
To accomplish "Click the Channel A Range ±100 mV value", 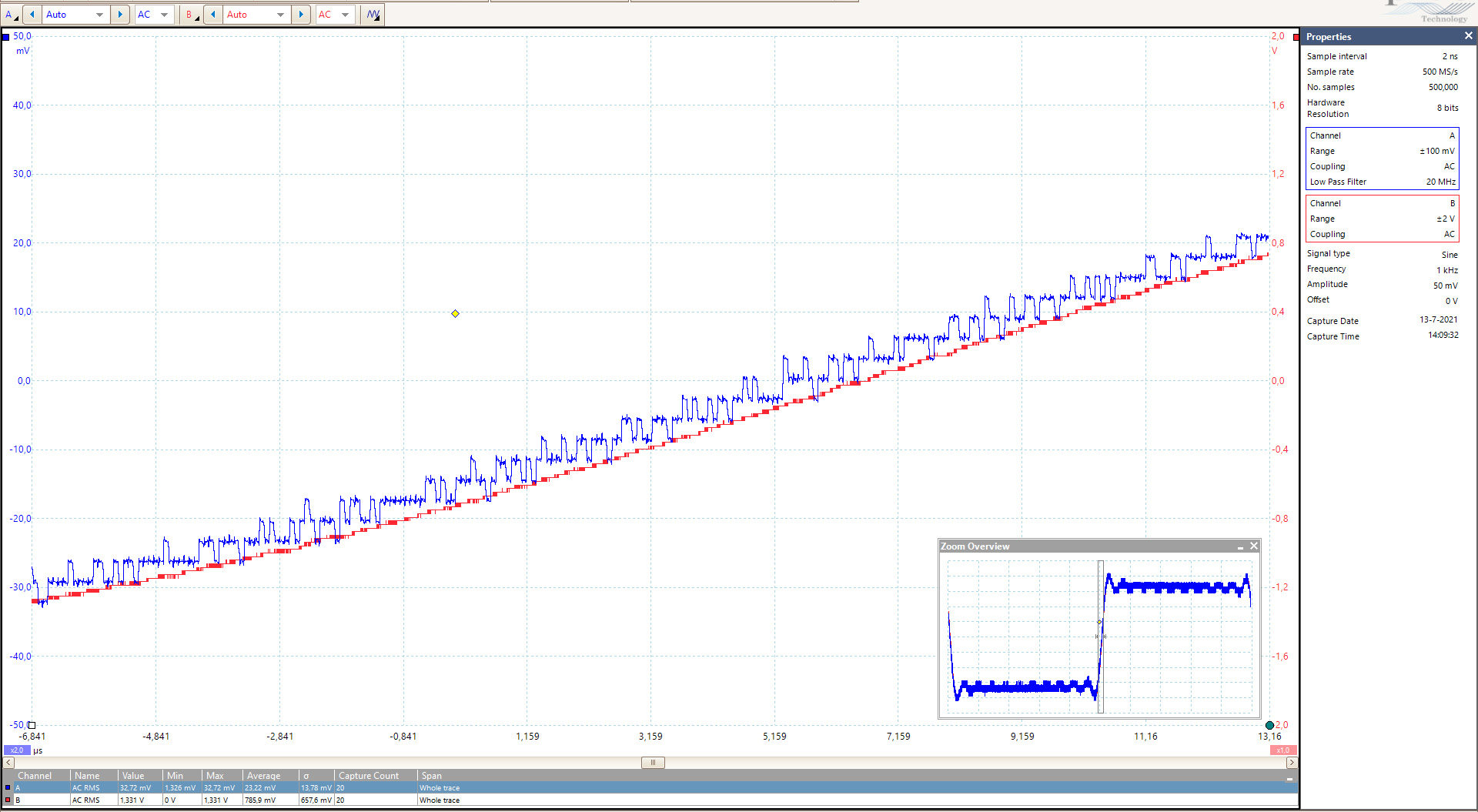I will (1437, 151).
